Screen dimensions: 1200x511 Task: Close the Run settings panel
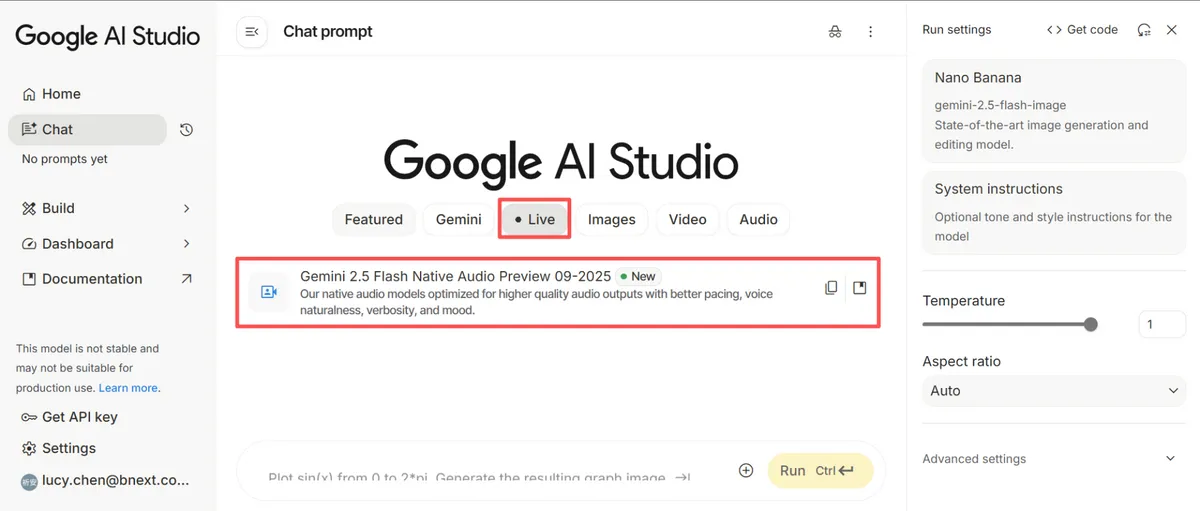pos(1172,30)
